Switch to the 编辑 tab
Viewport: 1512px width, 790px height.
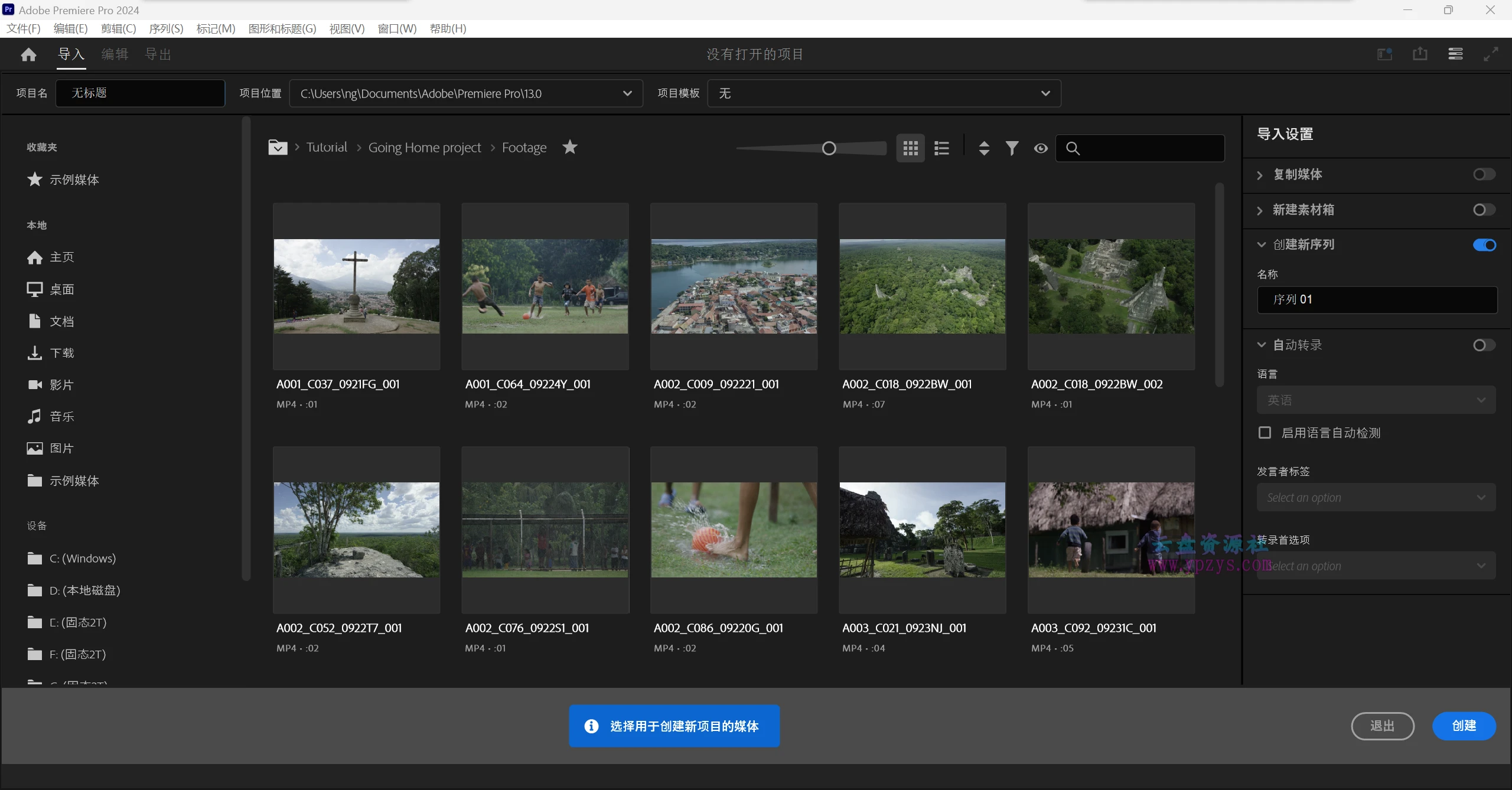coord(115,54)
